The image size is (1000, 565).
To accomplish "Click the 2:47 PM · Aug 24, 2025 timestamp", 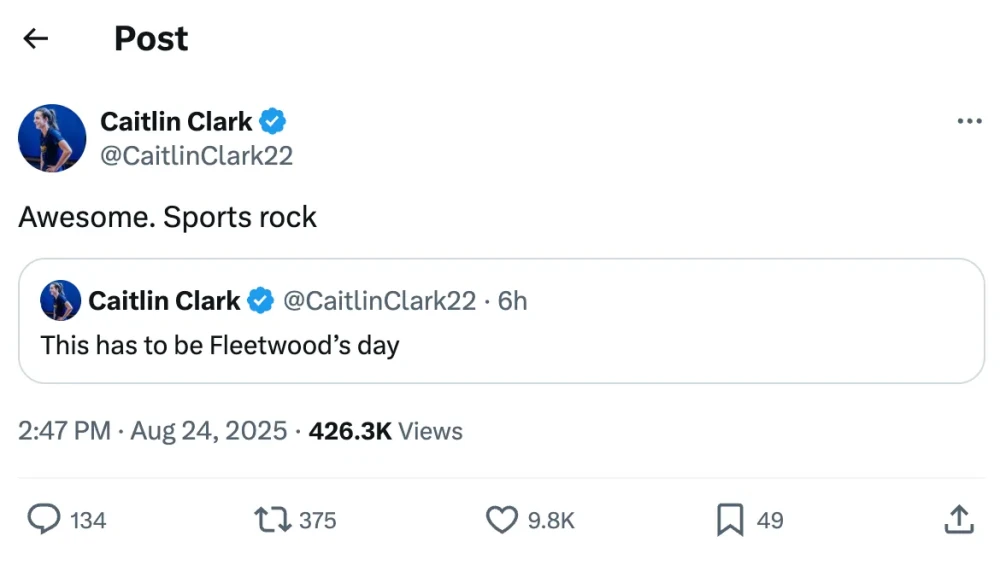I will click(154, 431).
